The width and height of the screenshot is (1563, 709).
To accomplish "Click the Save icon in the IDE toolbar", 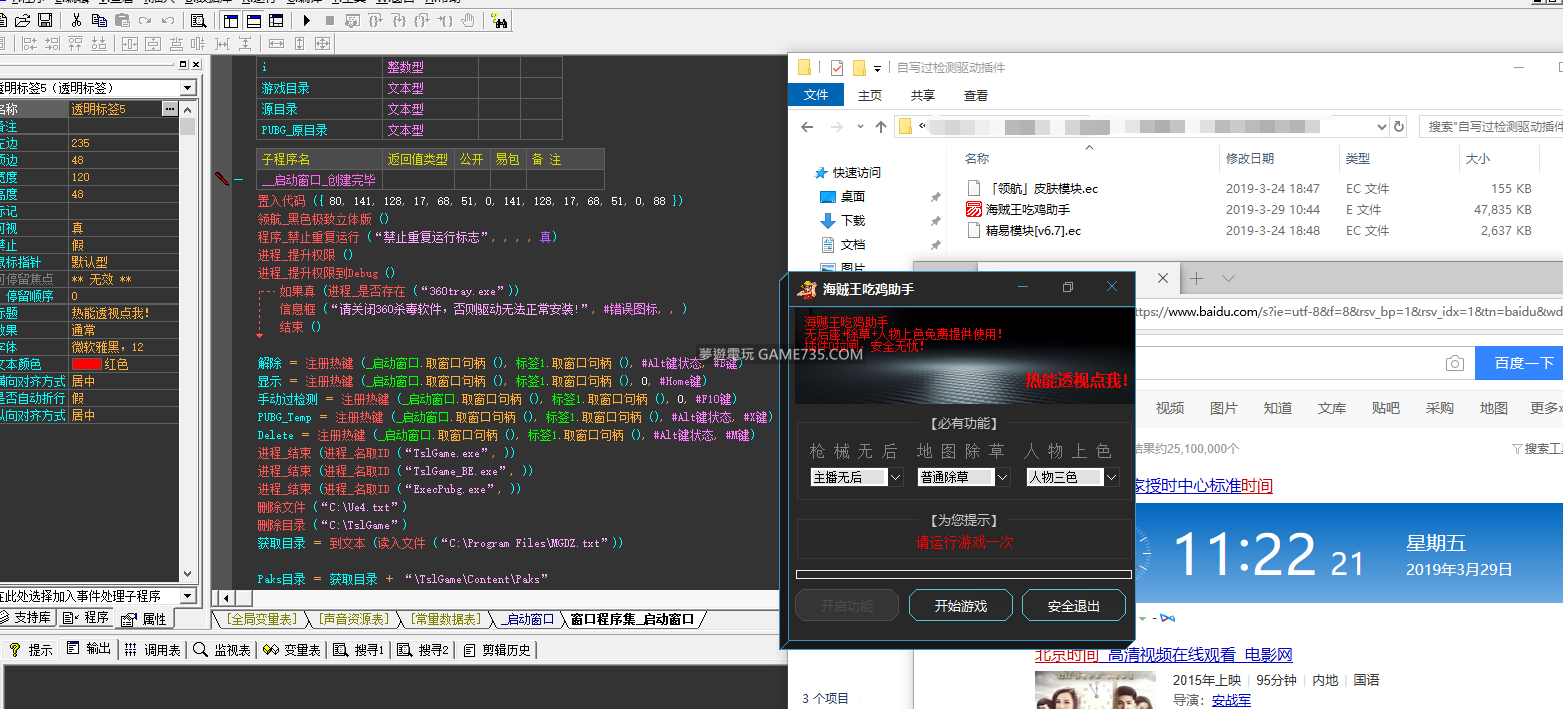I will (x=45, y=20).
